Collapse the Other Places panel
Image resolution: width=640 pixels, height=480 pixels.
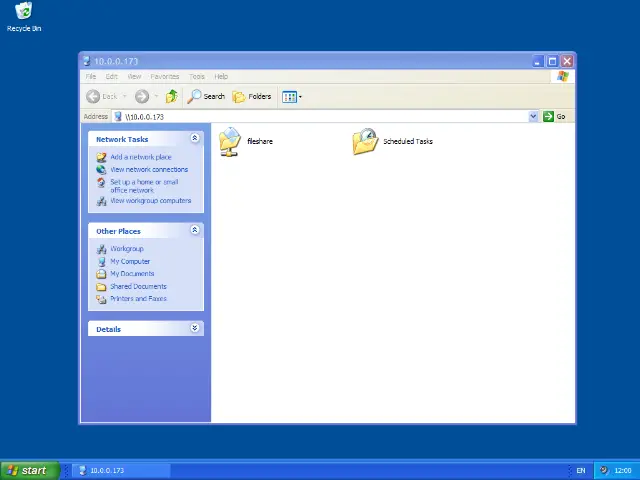pos(195,230)
